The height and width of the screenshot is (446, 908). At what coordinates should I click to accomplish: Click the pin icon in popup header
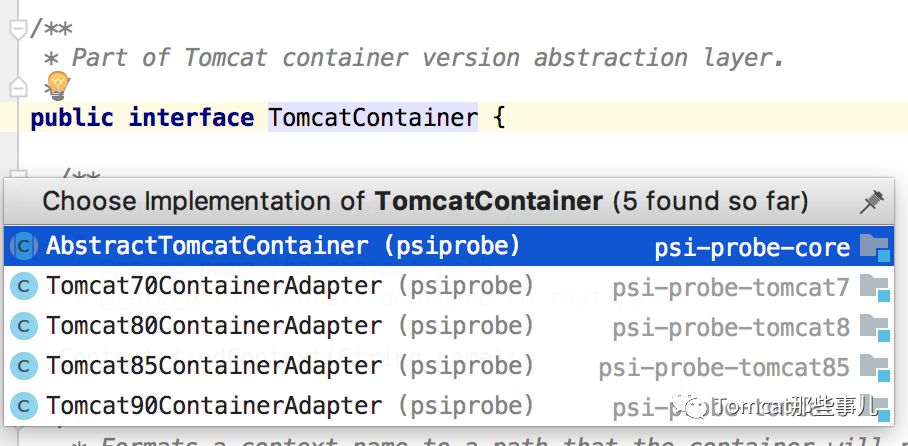(871, 203)
